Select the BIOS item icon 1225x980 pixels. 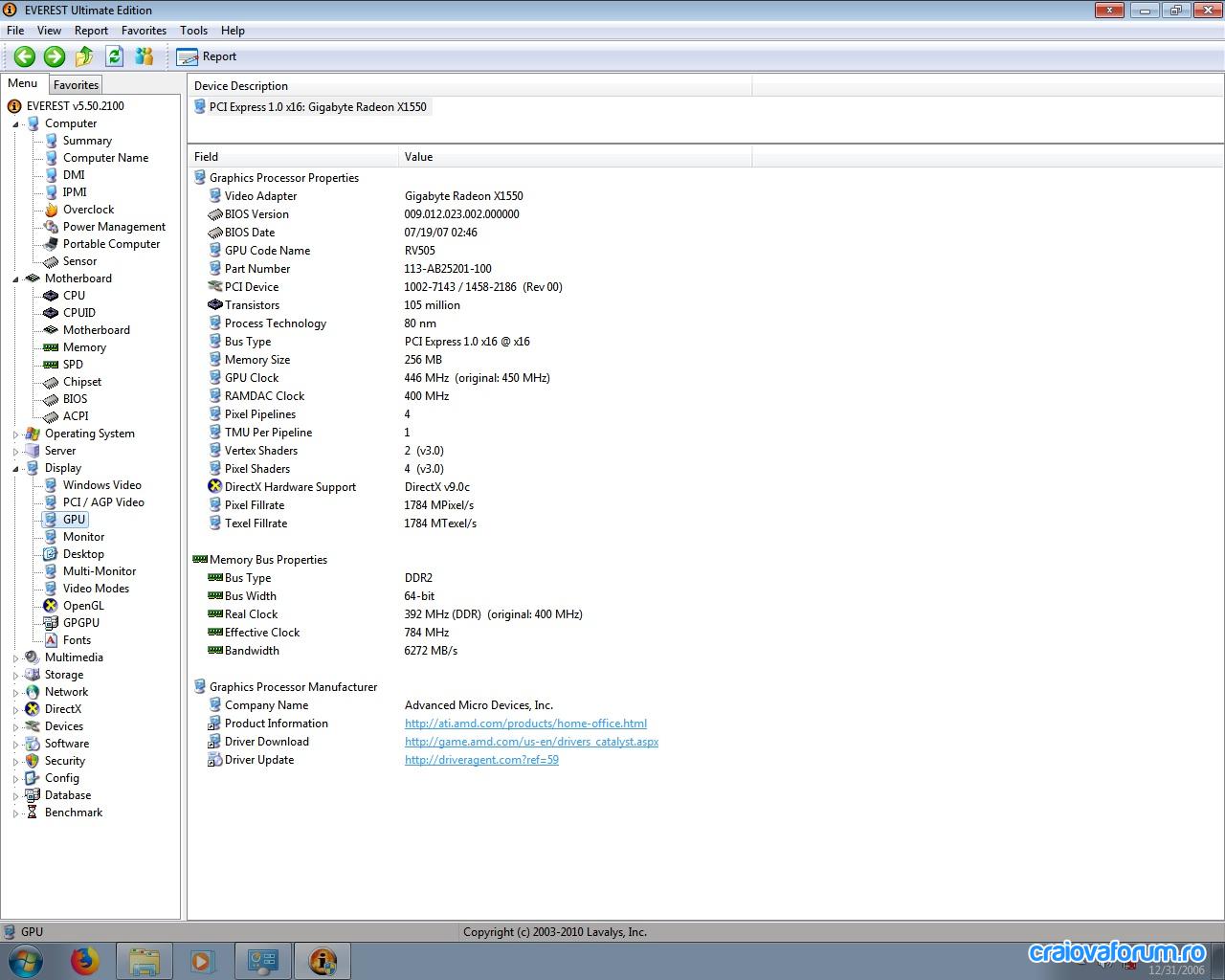point(52,399)
